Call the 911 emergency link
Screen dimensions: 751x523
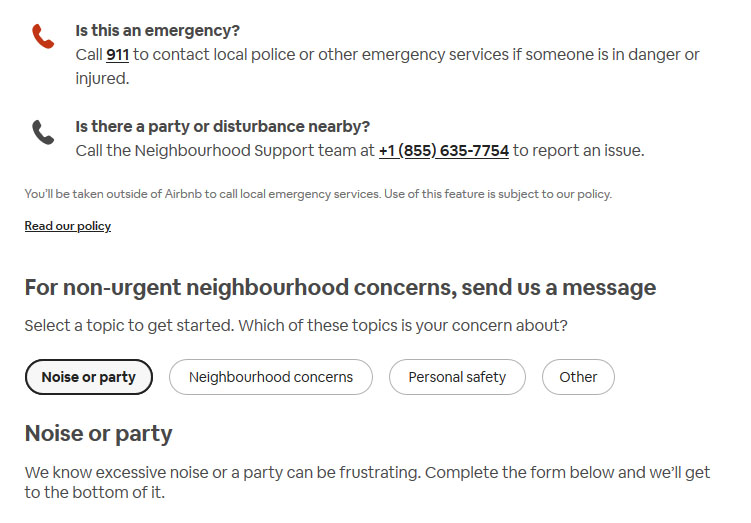click(117, 54)
